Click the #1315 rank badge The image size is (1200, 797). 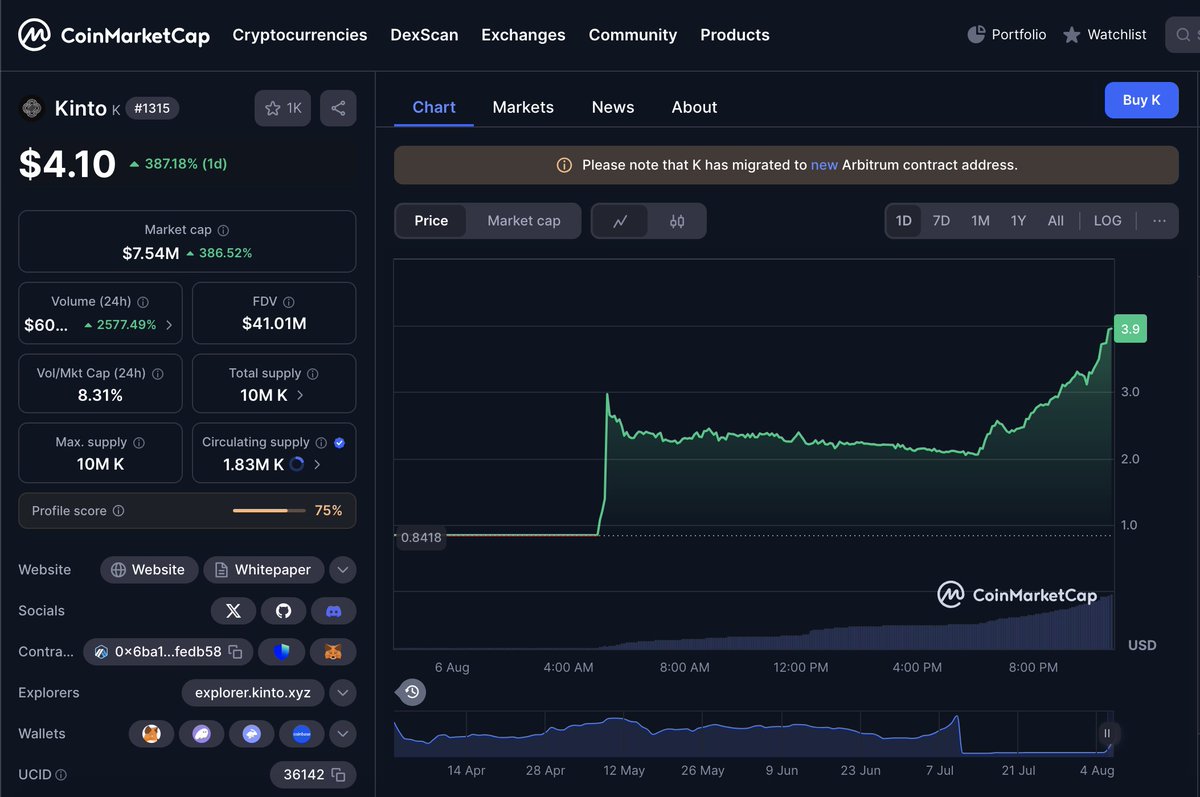point(152,108)
